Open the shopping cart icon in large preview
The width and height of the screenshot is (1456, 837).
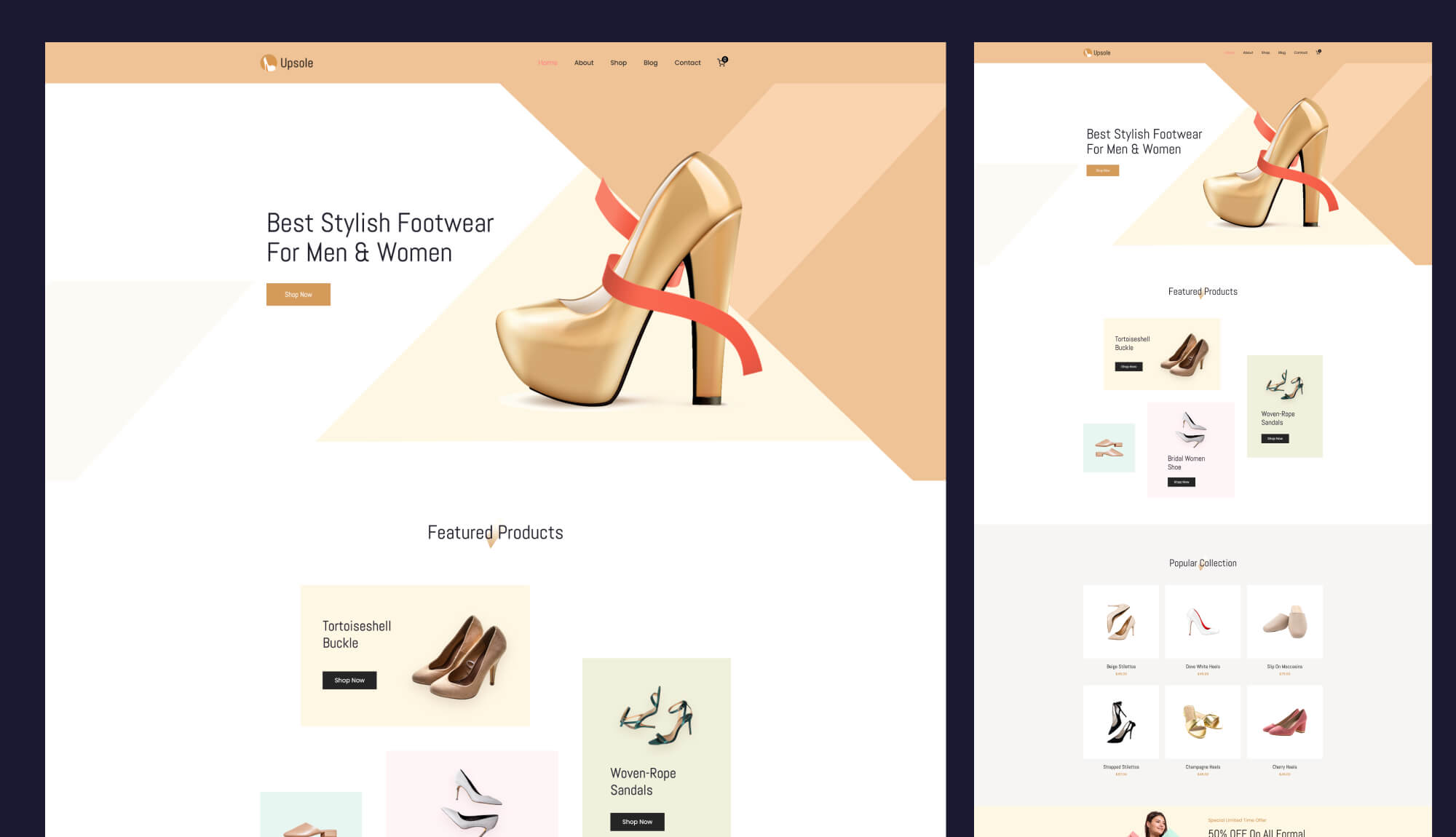point(721,63)
